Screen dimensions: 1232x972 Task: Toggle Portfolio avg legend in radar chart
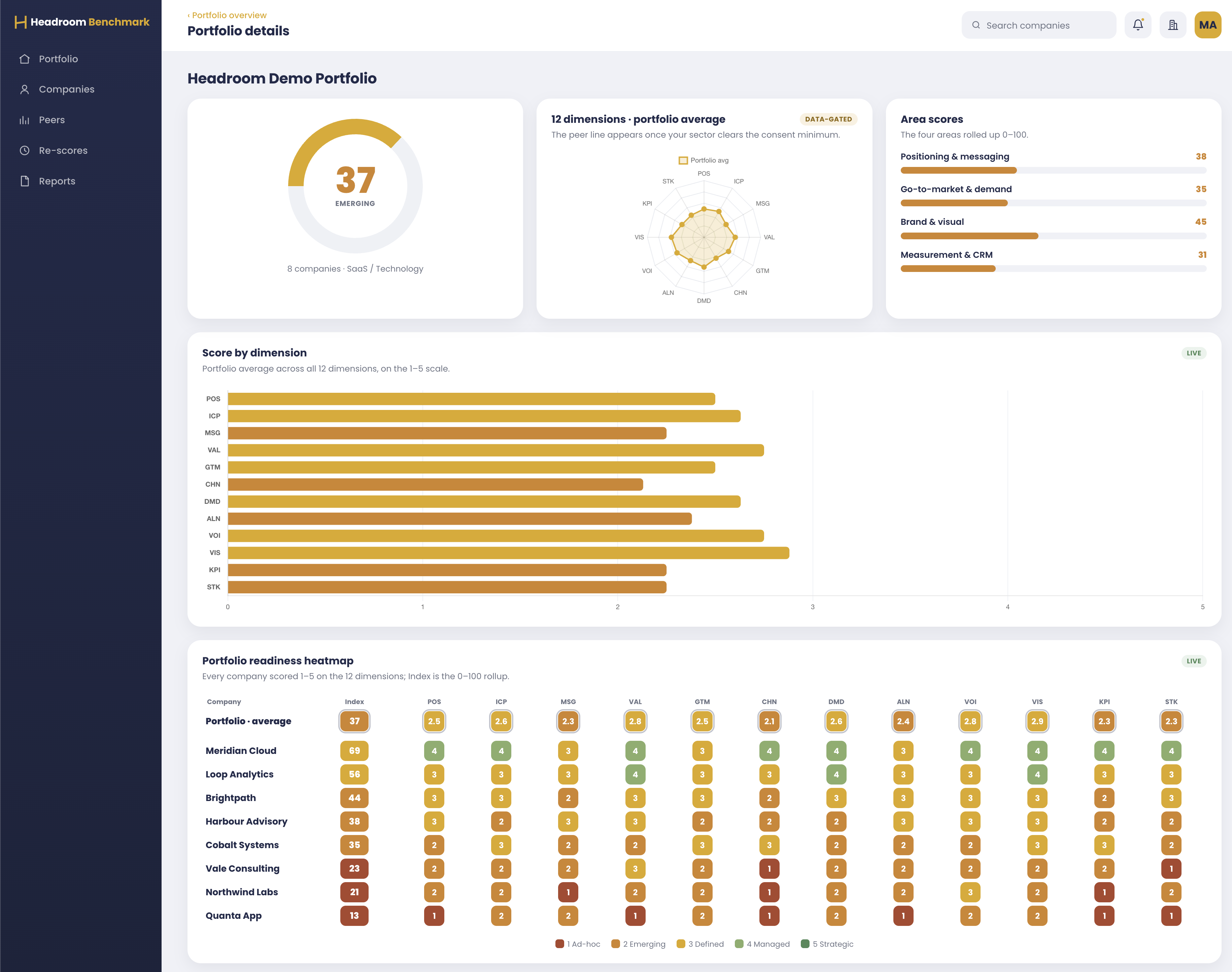point(703,161)
